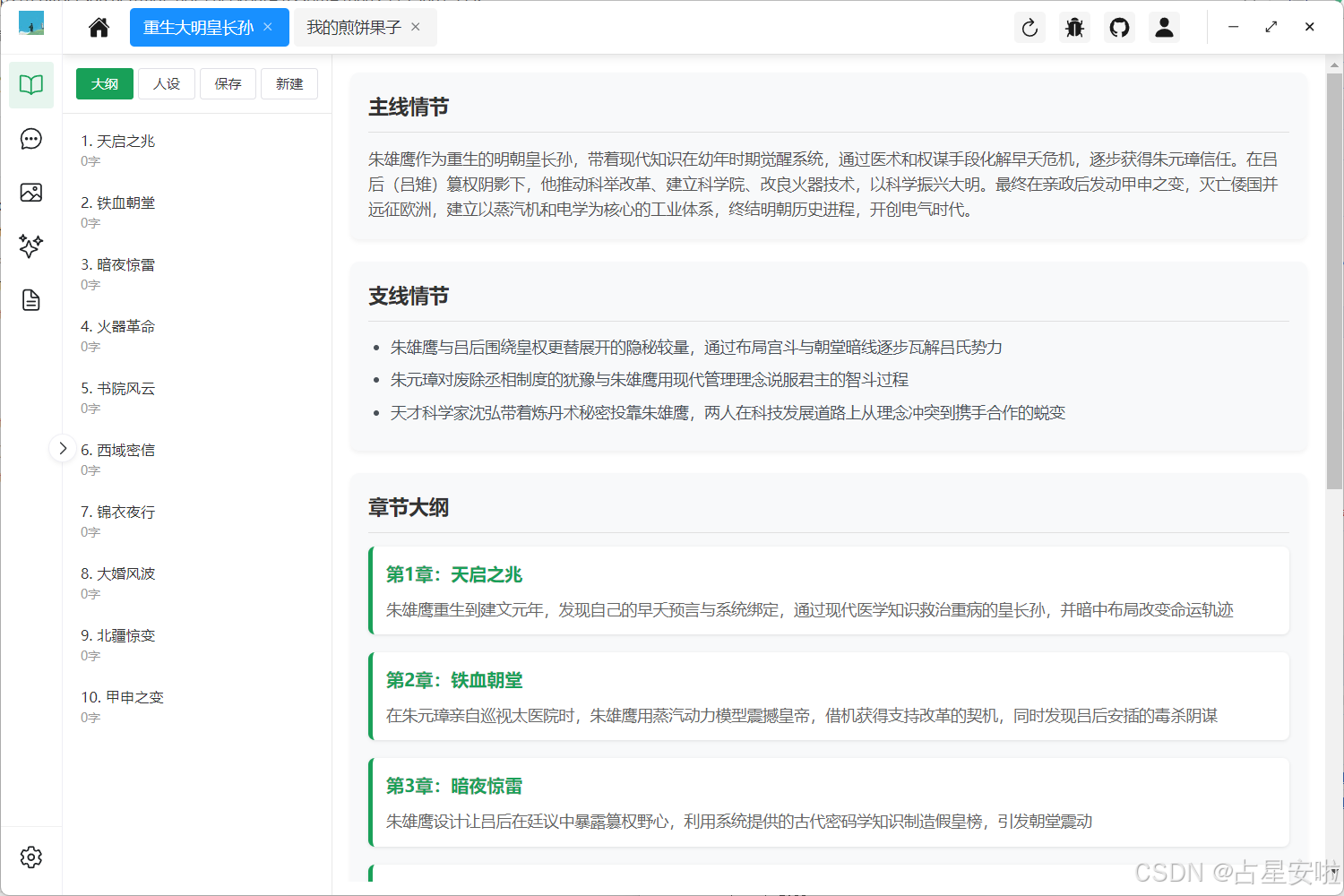Click the app logo in top-left corner
This screenshot has width=1344, height=896.
click(x=31, y=23)
